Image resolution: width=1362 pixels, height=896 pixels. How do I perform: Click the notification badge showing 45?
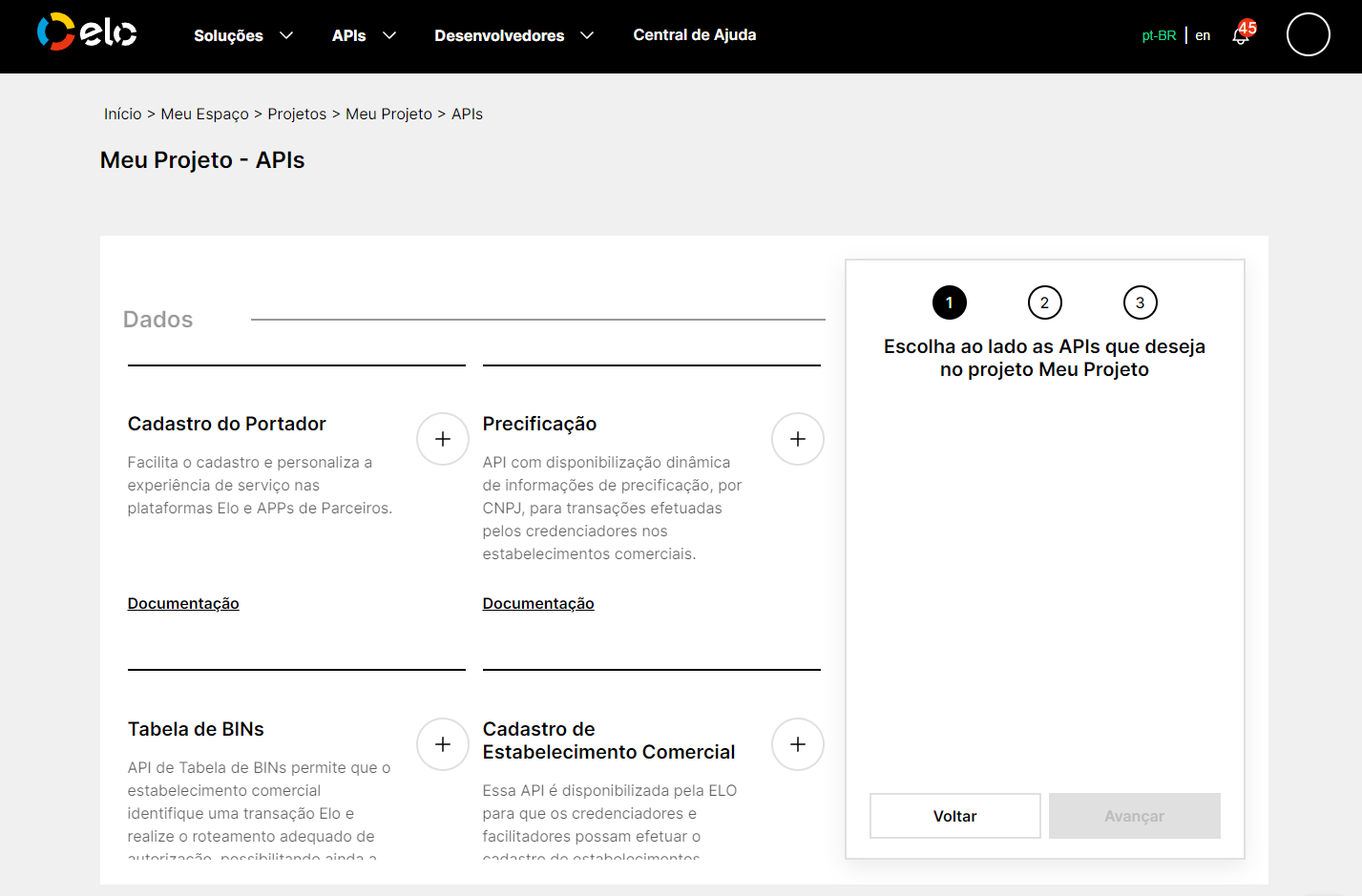(1247, 27)
